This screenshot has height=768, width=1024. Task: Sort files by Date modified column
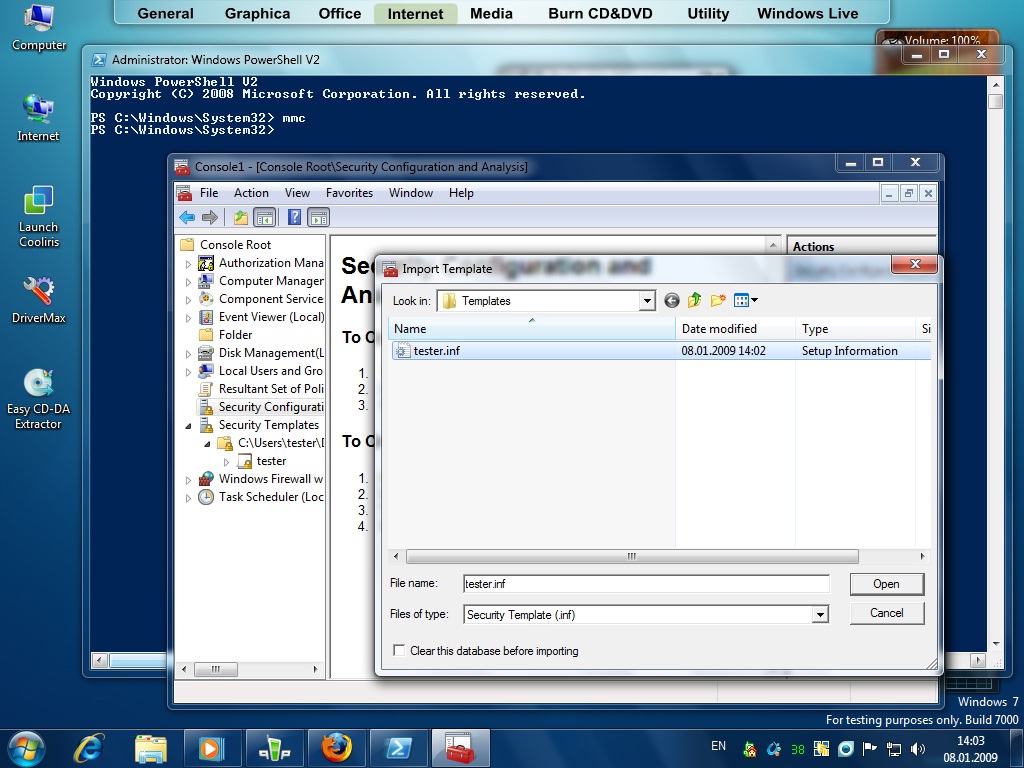[735, 328]
